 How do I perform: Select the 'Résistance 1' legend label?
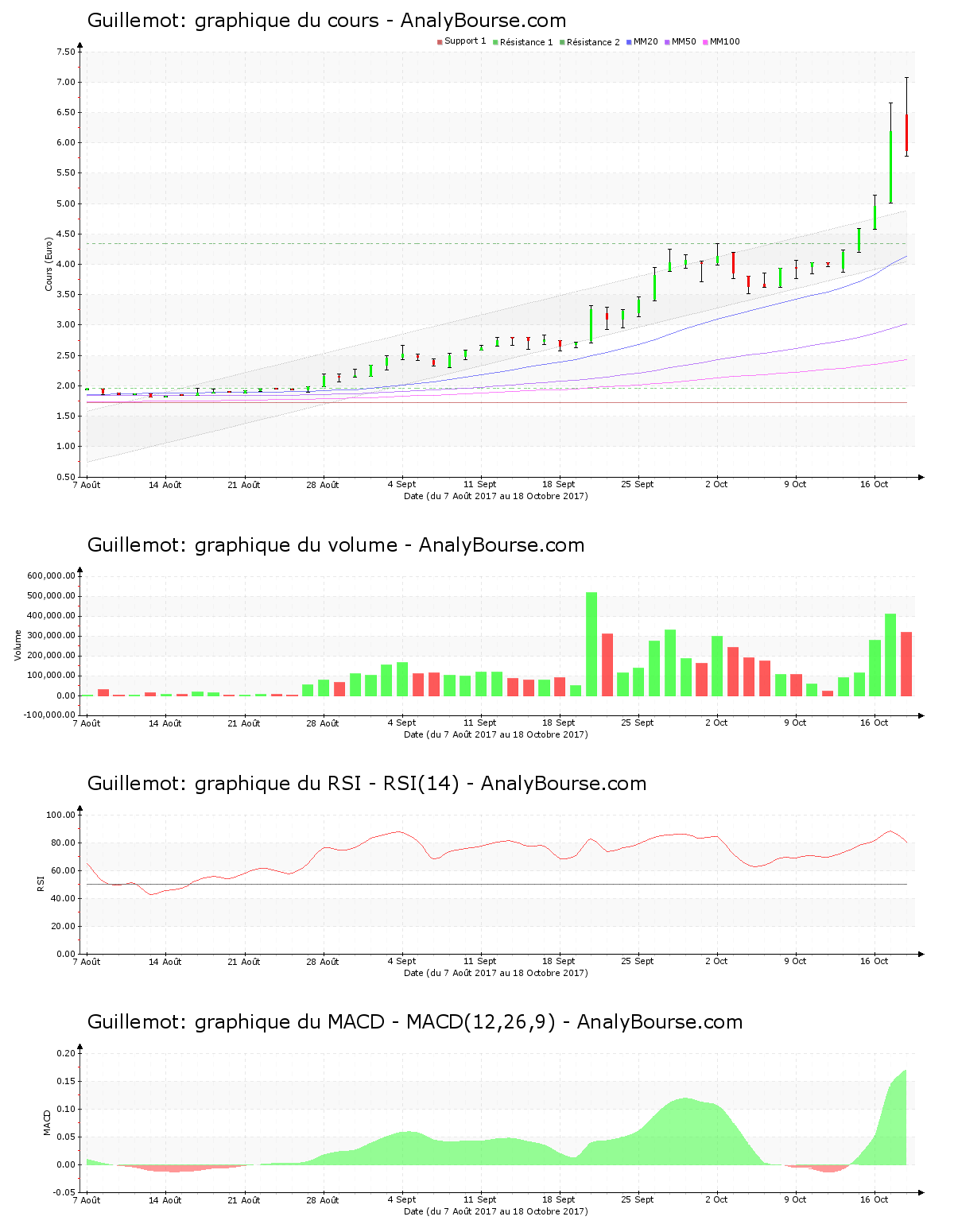[526, 42]
